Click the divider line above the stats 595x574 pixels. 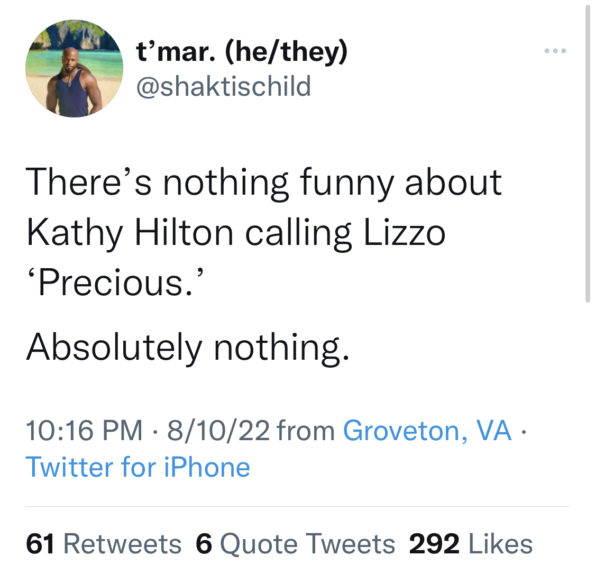click(x=297, y=506)
